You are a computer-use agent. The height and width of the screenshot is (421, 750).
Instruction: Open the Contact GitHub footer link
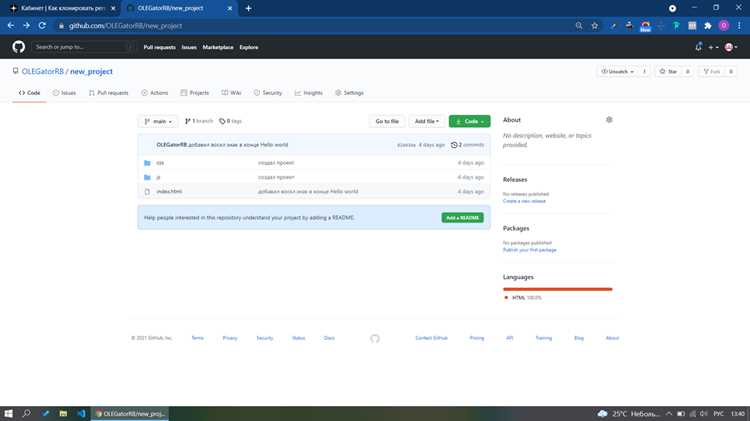431,338
